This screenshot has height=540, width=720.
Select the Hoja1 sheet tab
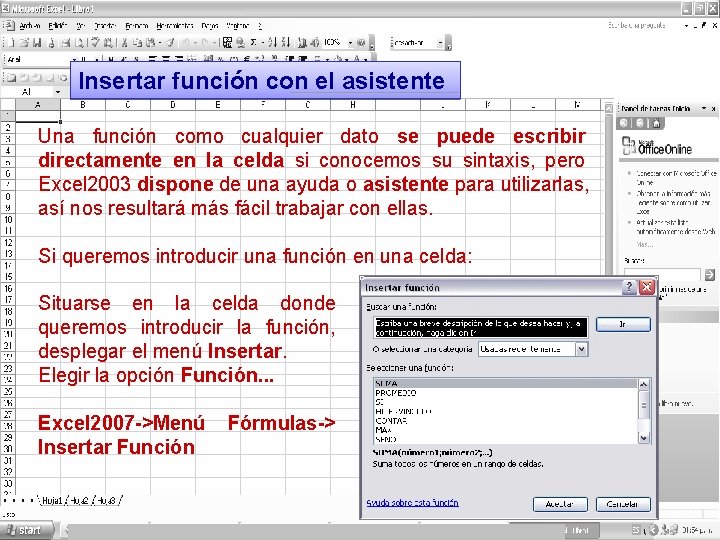click(52, 501)
